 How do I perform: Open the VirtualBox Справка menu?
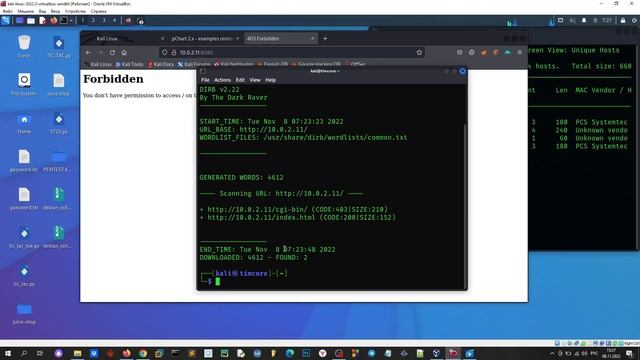pyautogui.click(x=99, y=11)
